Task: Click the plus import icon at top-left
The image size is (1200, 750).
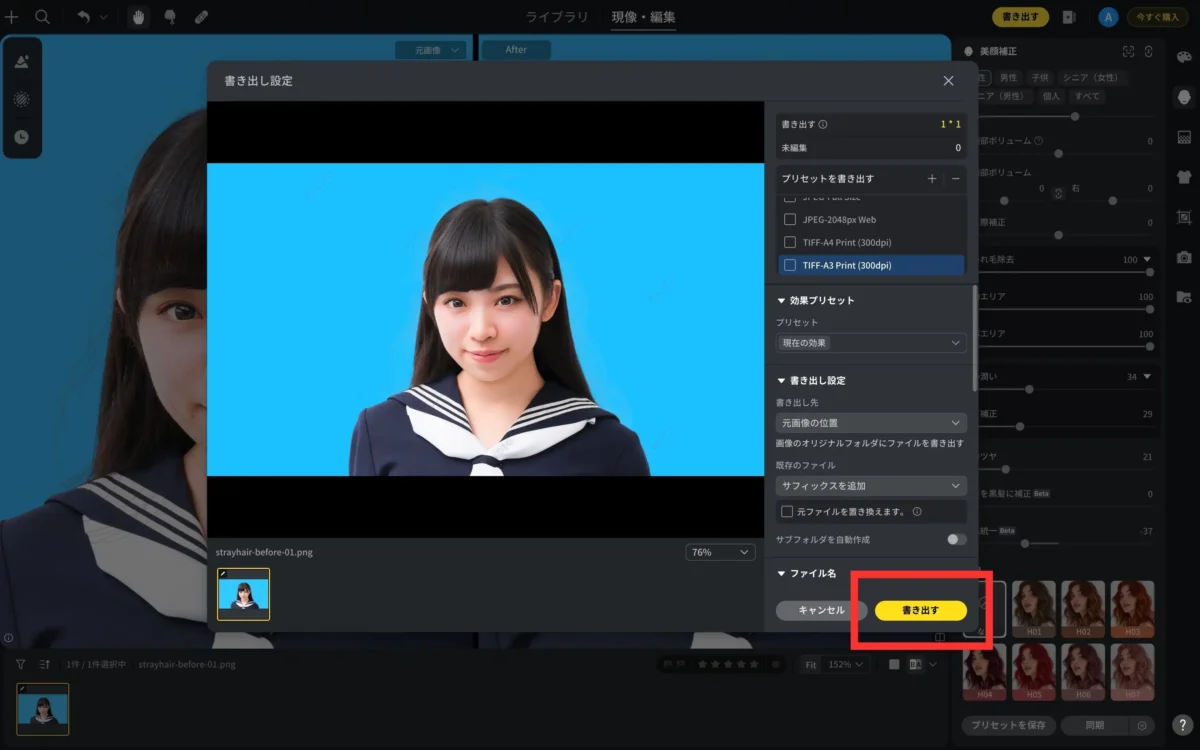Action: 12,17
